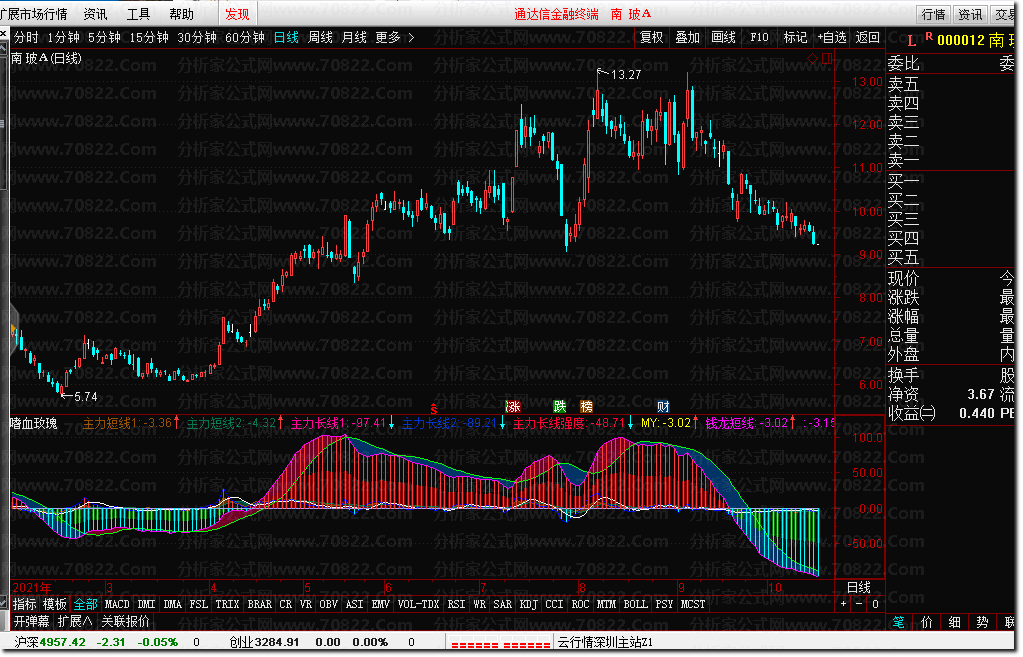Select the 模板 template tab

pos(55,604)
